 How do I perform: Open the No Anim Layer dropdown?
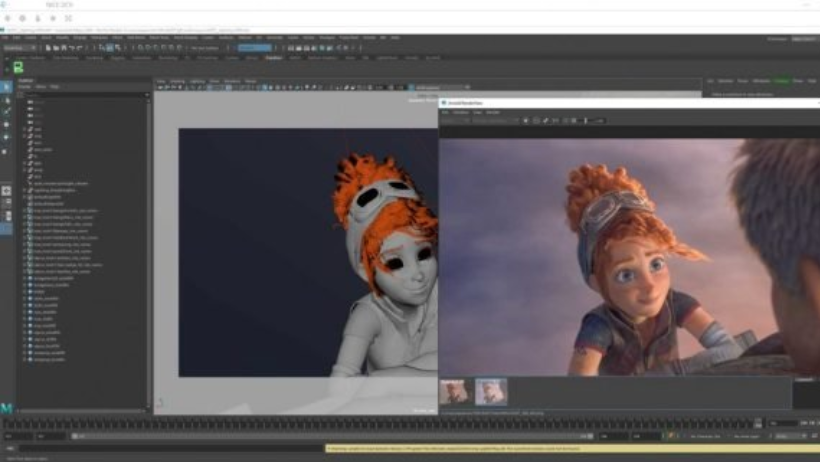[749, 436]
